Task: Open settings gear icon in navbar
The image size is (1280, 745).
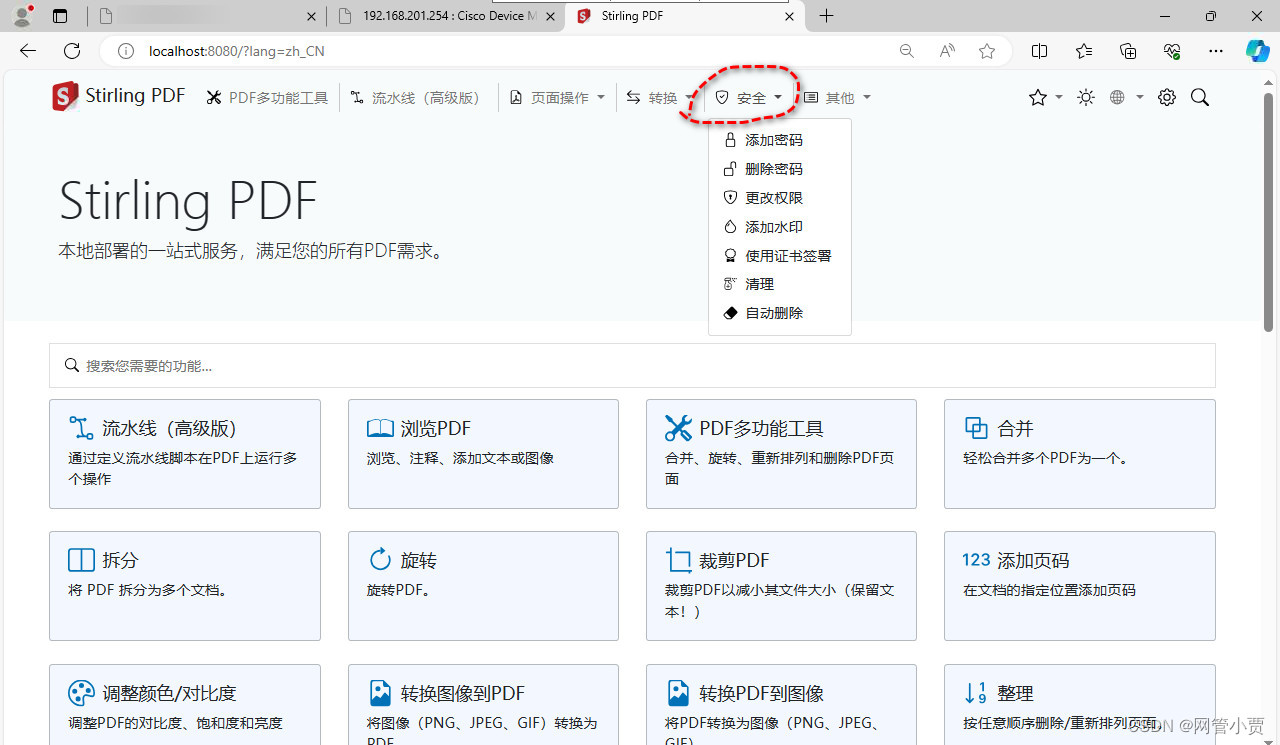Action: click(x=1166, y=97)
